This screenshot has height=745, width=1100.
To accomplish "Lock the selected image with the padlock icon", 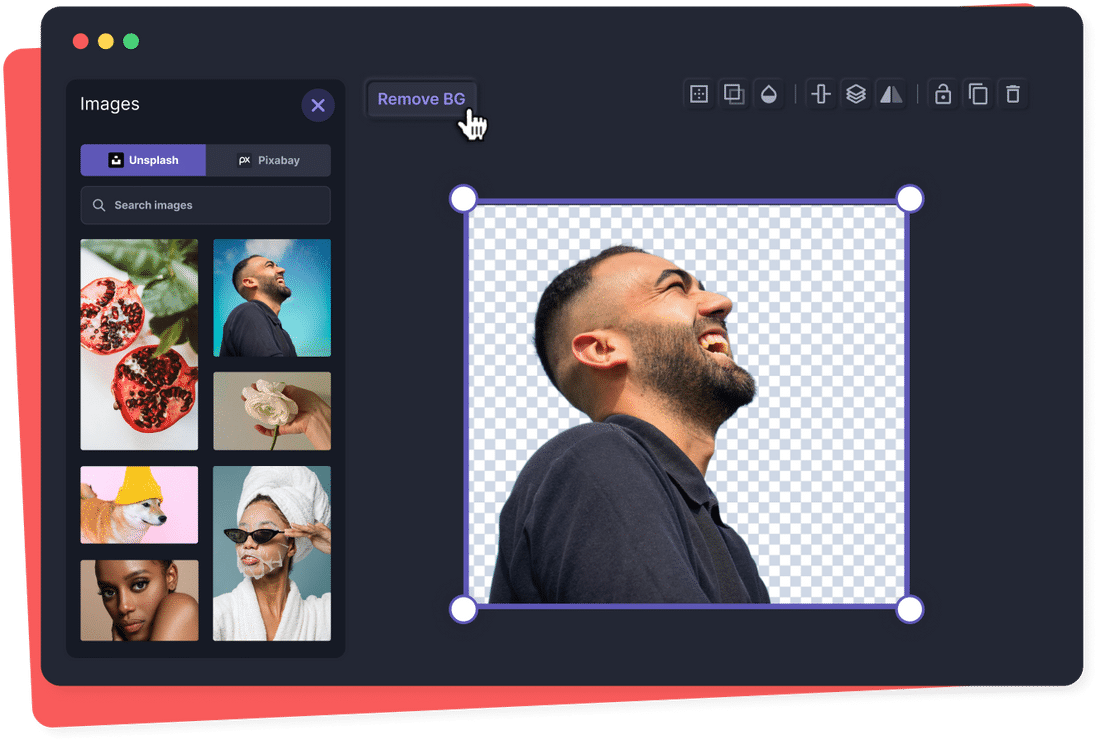I will pyautogui.click(x=942, y=93).
